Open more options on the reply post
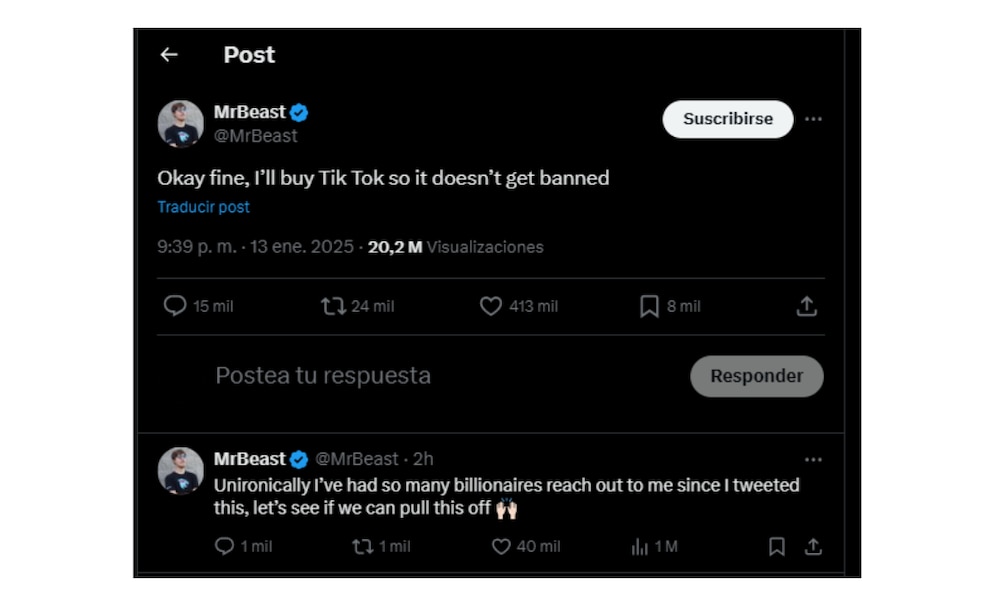This screenshot has width=992, height=606. click(813, 460)
